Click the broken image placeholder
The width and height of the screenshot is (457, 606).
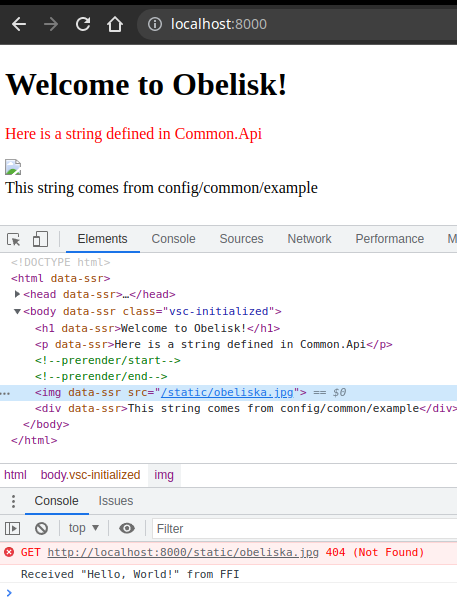(x=13, y=167)
